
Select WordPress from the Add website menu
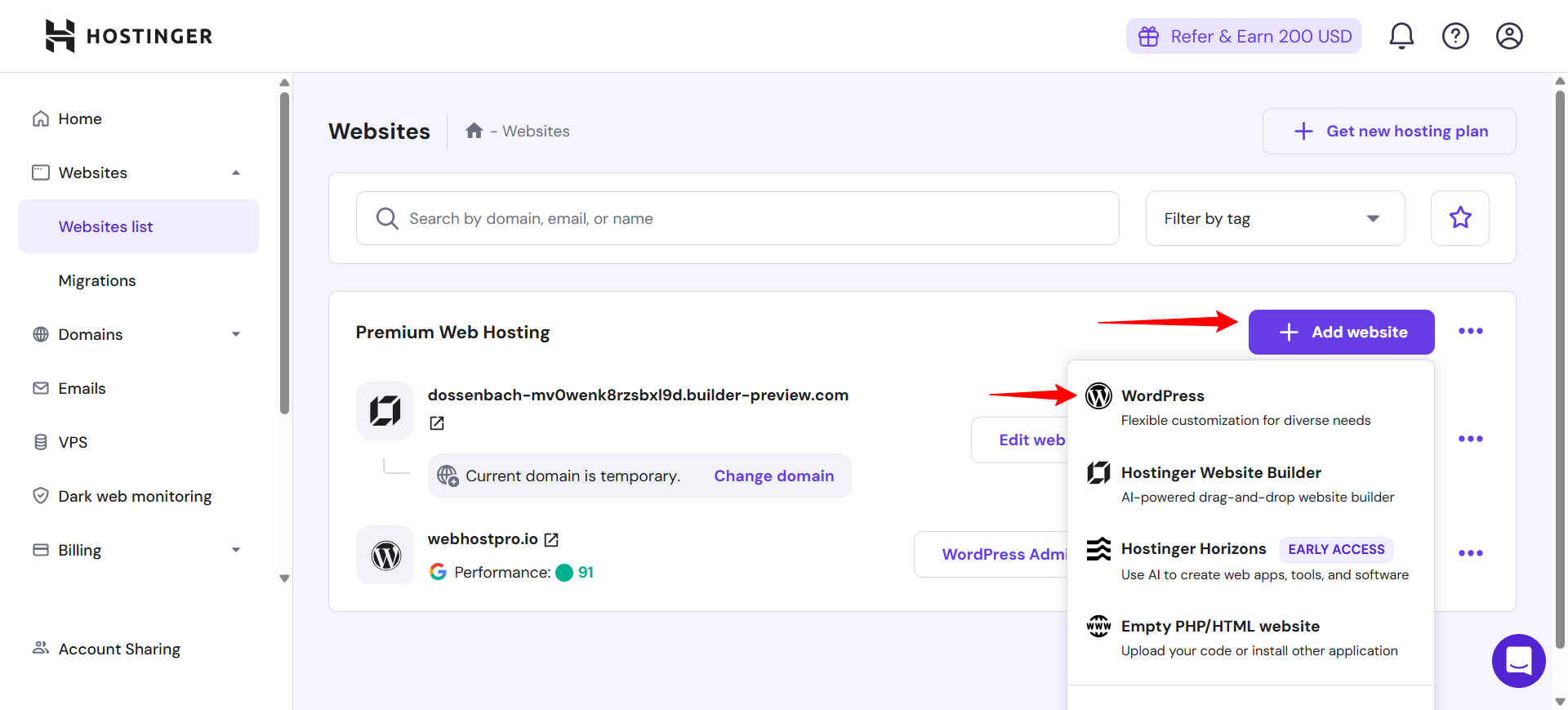[1250, 406]
